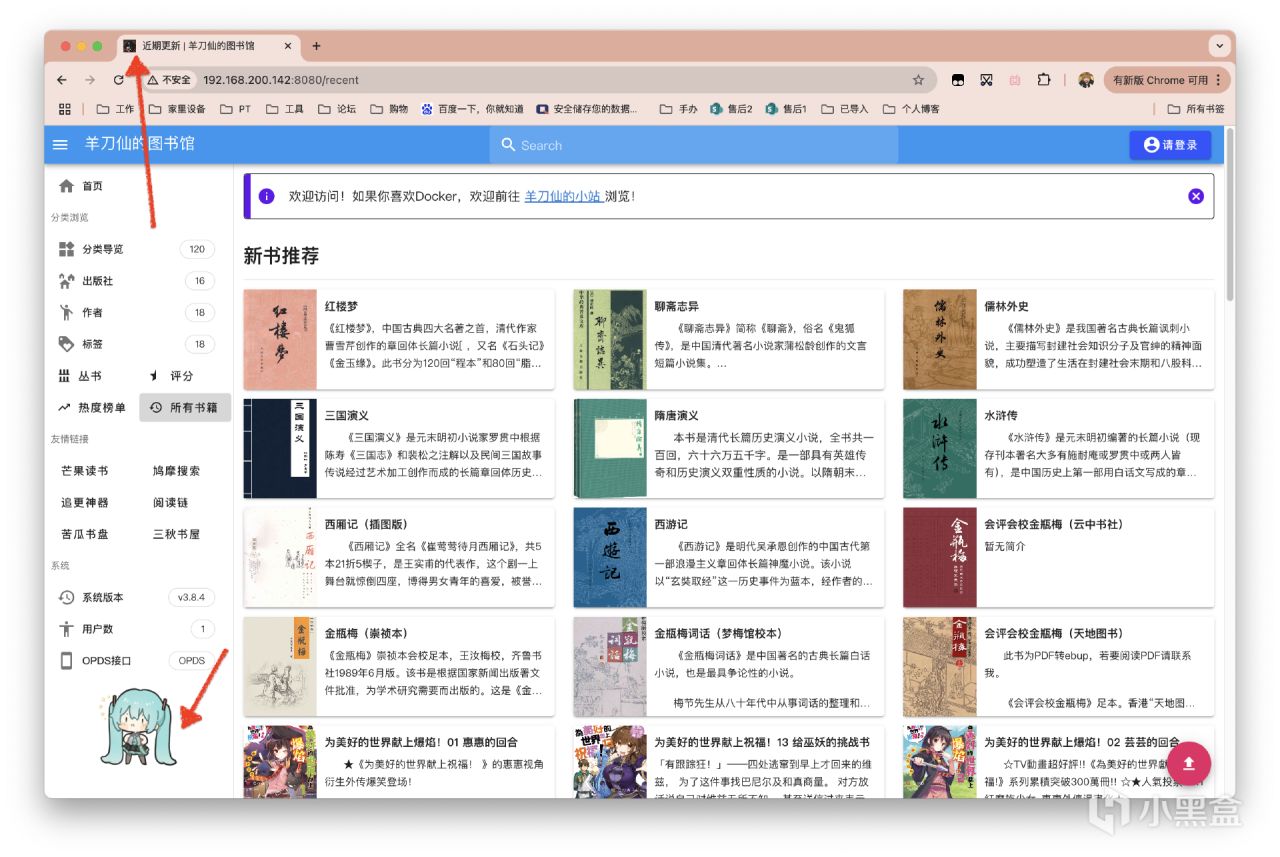Click the 首页 home icon in sidebar
This screenshot has width=1280, height=857.
(66, 186)
